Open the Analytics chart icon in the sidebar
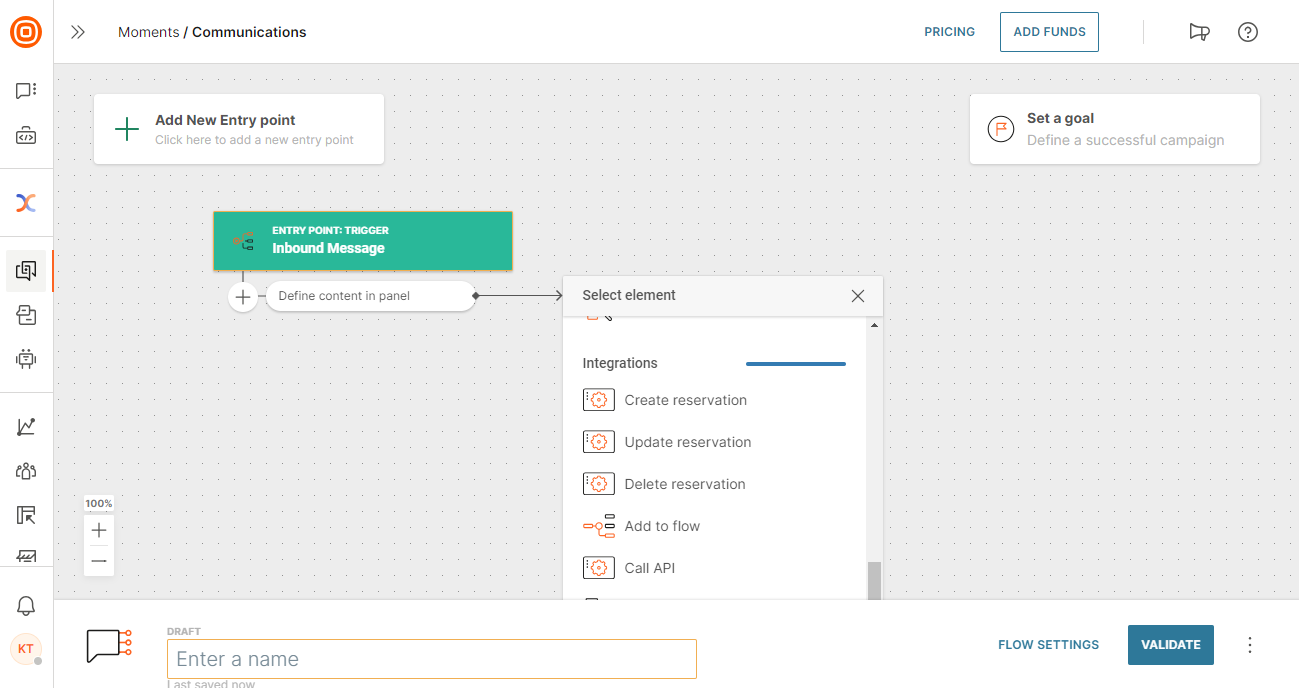 tap(26, 425)
